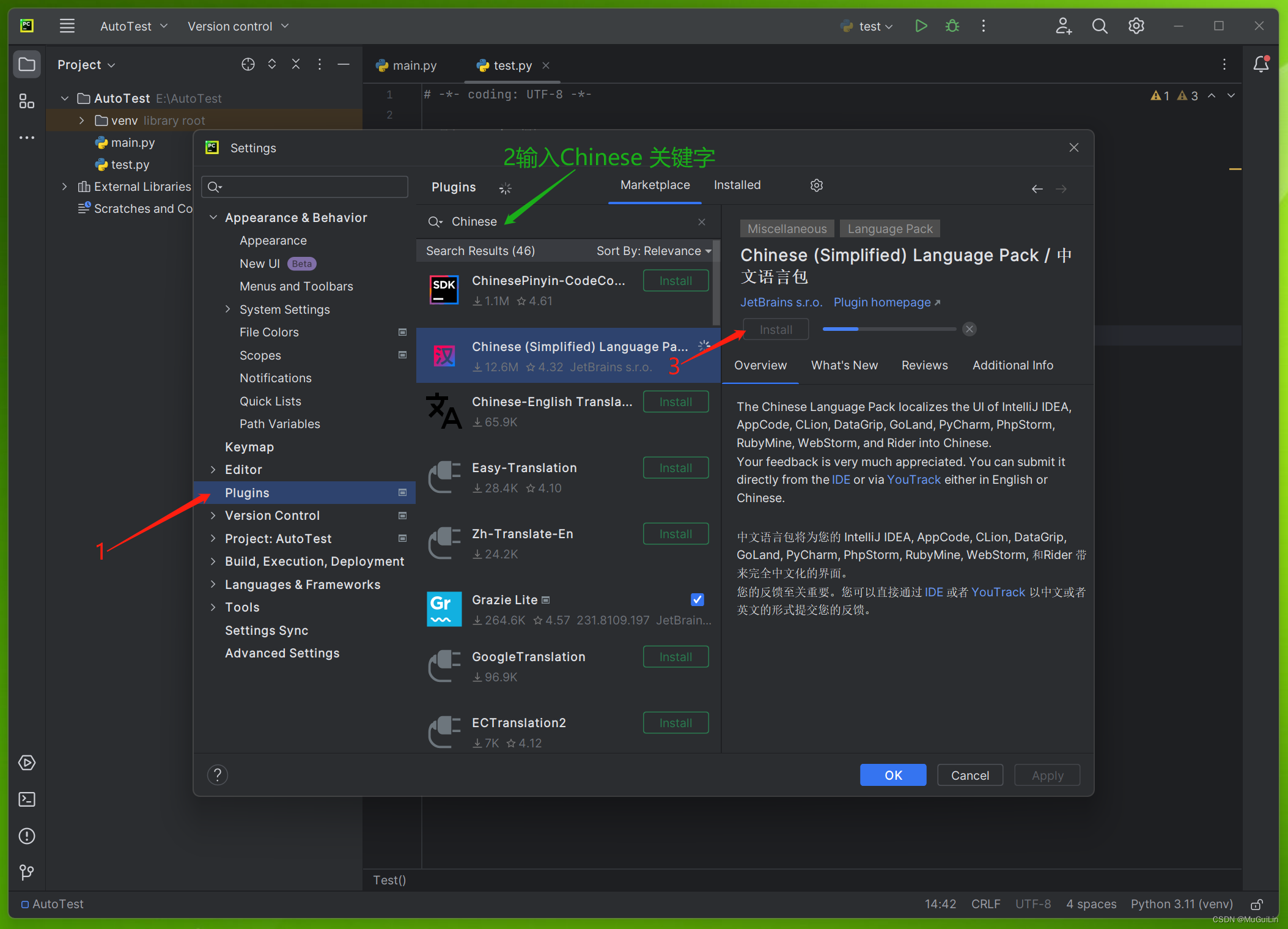
Task: Collapse Appearance & Behavior settings group
Action: coord(213,217)
